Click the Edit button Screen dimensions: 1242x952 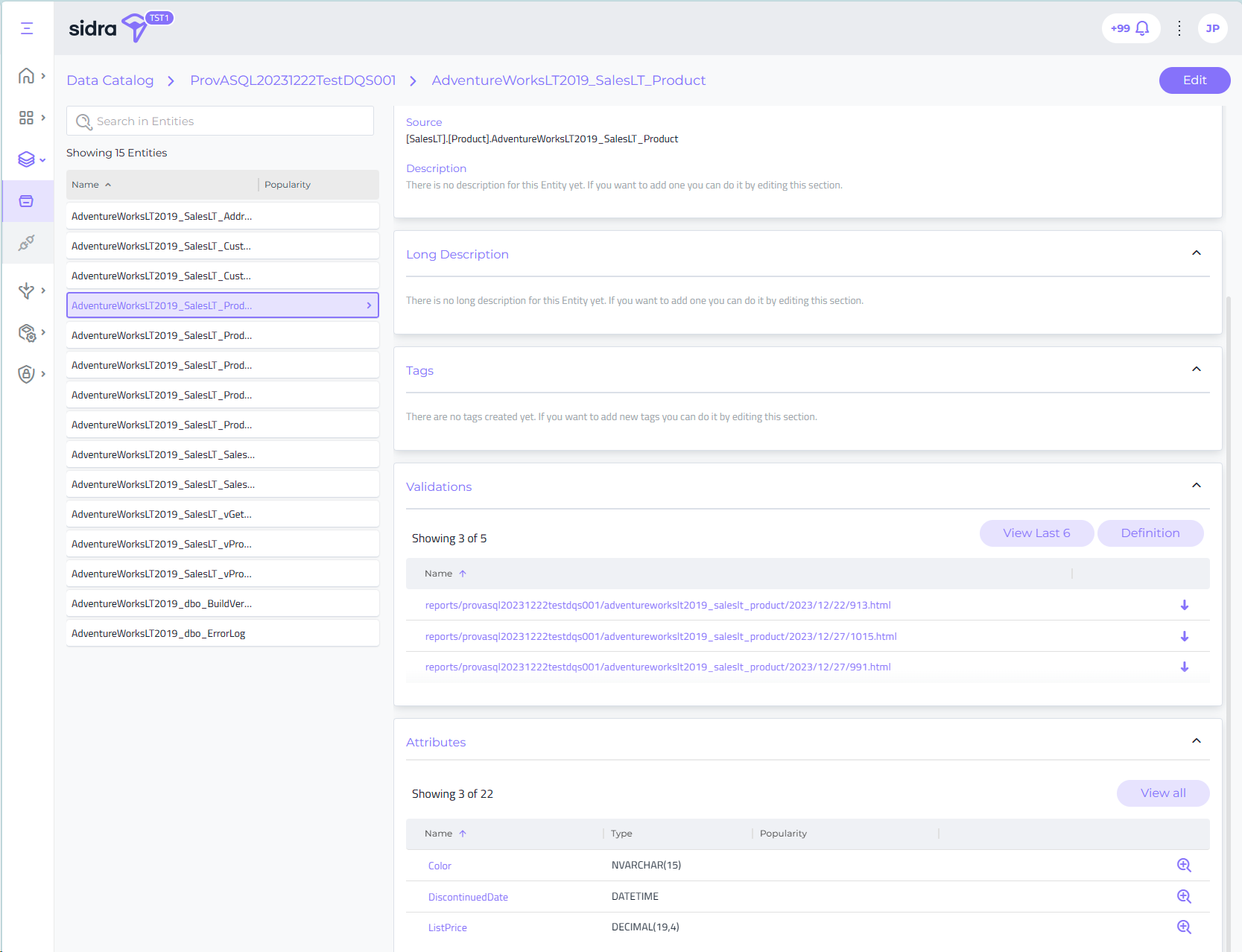coord(1194,80)
